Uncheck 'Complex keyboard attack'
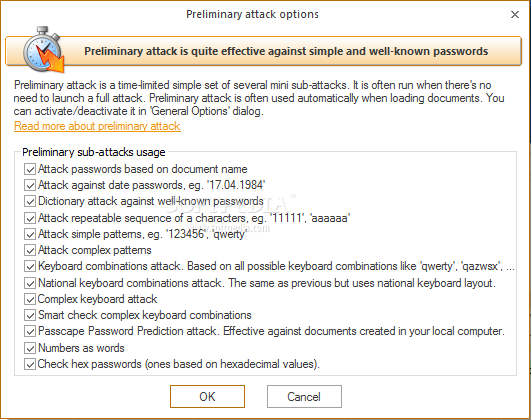 [30, 299]
